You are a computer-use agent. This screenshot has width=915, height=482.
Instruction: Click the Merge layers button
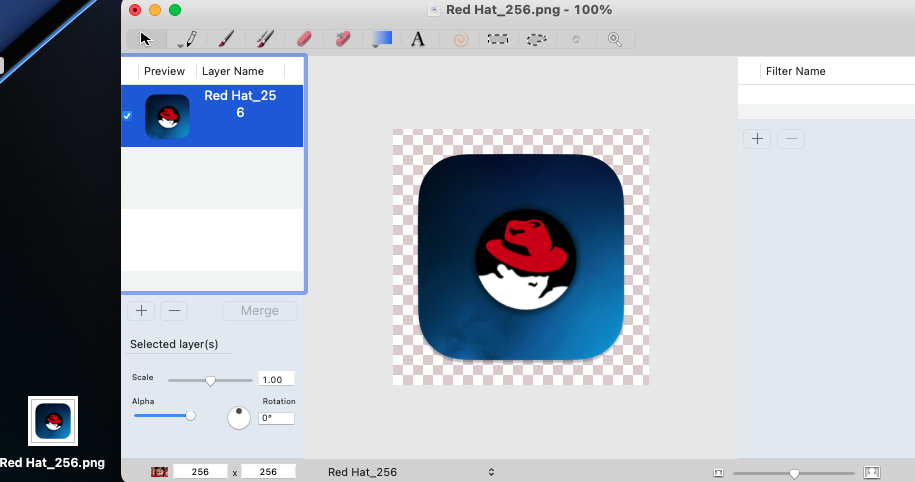click(260, 310)
